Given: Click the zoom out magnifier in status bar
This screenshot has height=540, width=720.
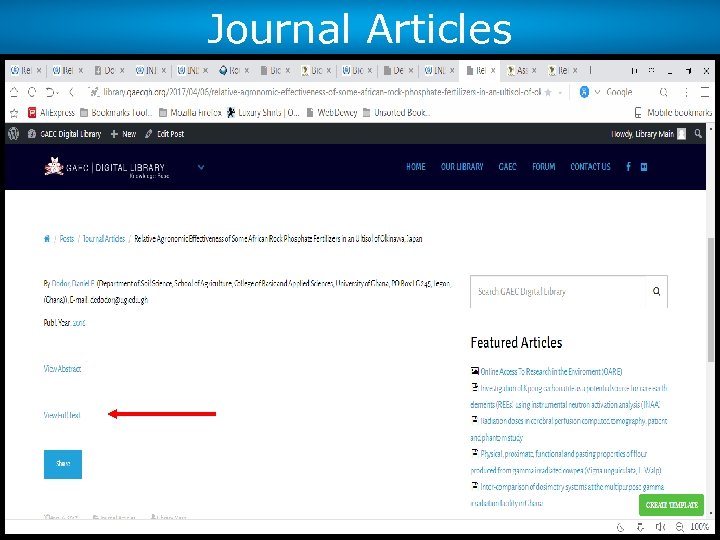Looking at the screenshot, I should click(680, 527).
